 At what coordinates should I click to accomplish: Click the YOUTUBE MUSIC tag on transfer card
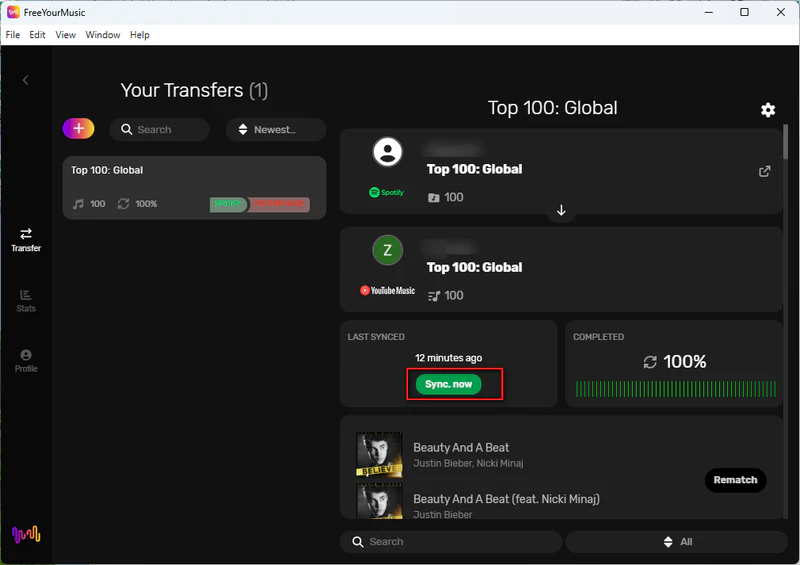point(279,204)
